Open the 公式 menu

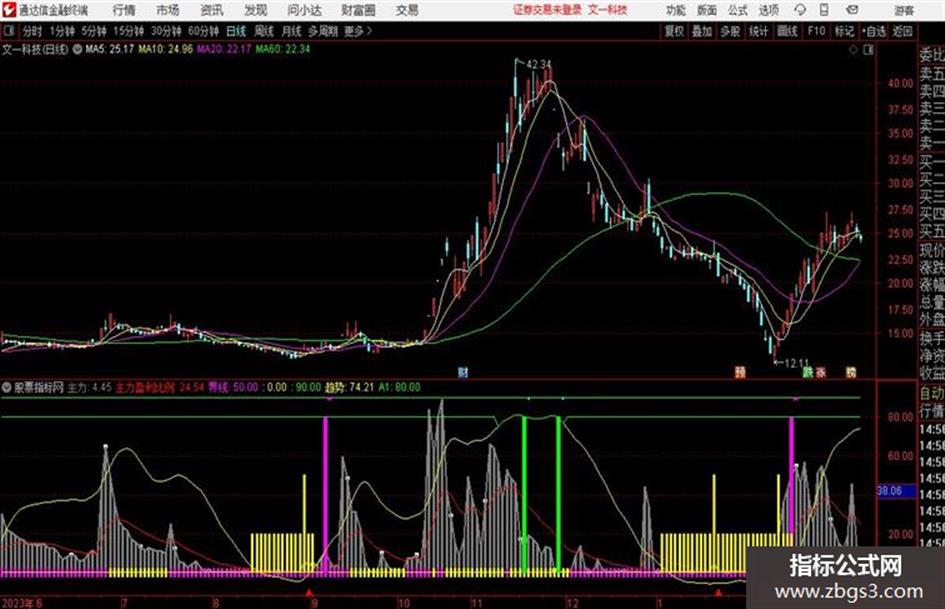click(x=737, y=10)
